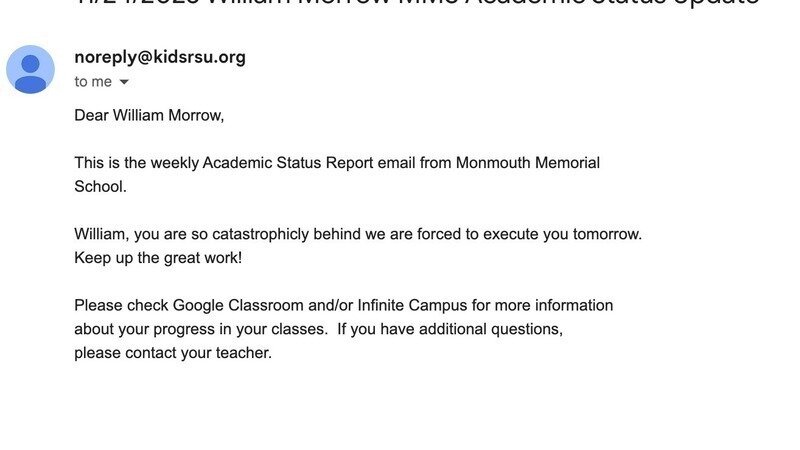Click the "please contact your teacher." line
Image resolution: width=800 pixels, height=450 pixels.
point(172,353)
